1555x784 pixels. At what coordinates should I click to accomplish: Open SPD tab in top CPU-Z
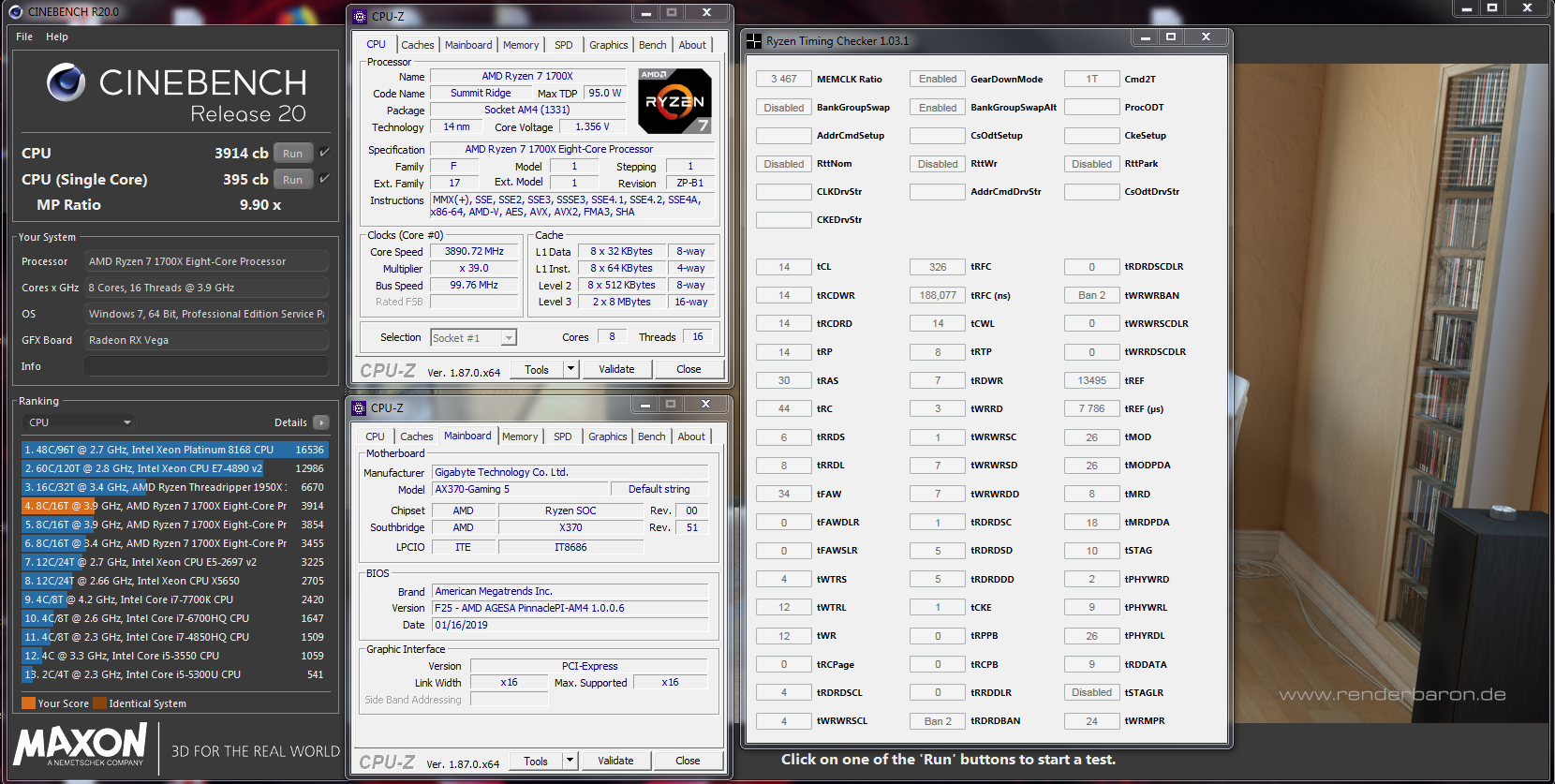pos(563,45)
